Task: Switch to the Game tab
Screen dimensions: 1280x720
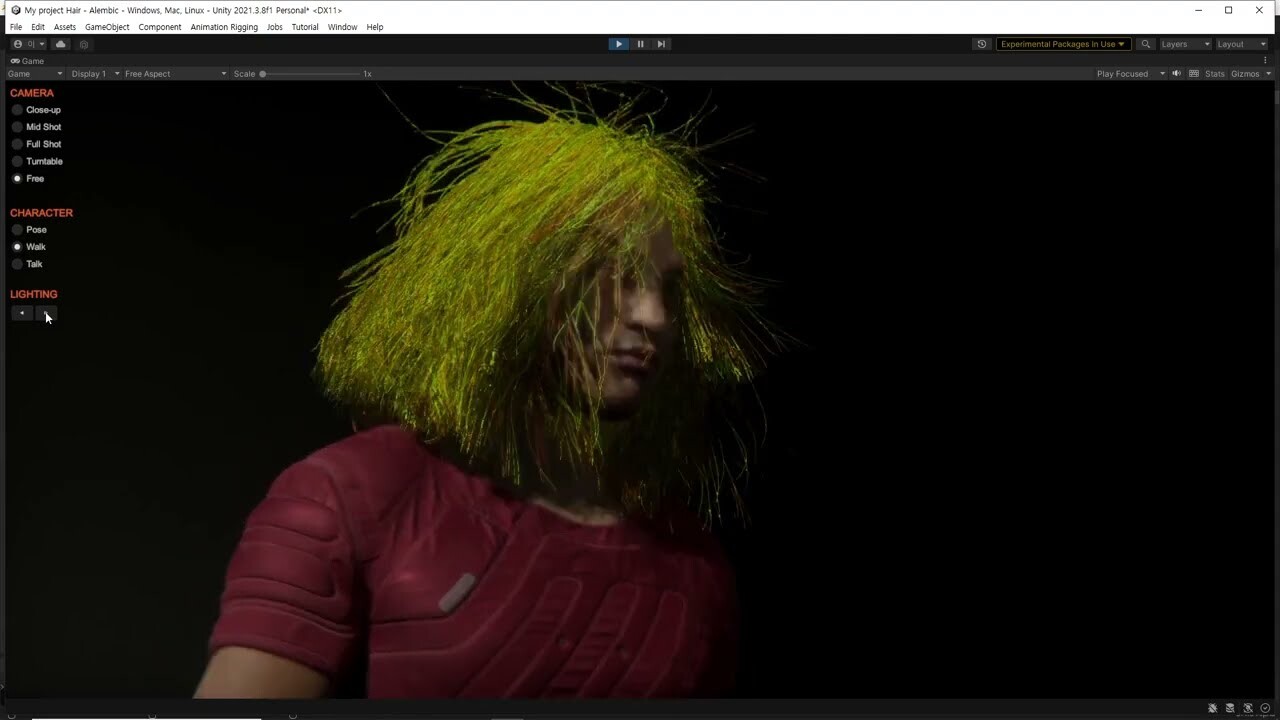Action: (x=26, y=61)
